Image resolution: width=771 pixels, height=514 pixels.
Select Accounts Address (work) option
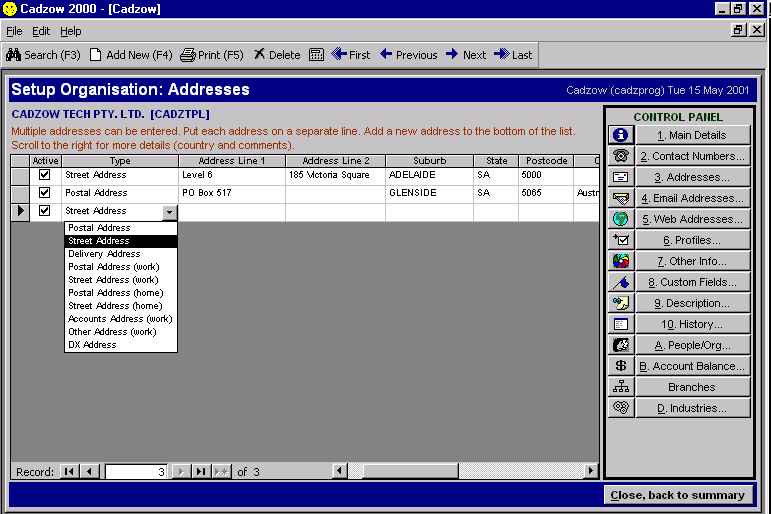(x=120, y=319)
